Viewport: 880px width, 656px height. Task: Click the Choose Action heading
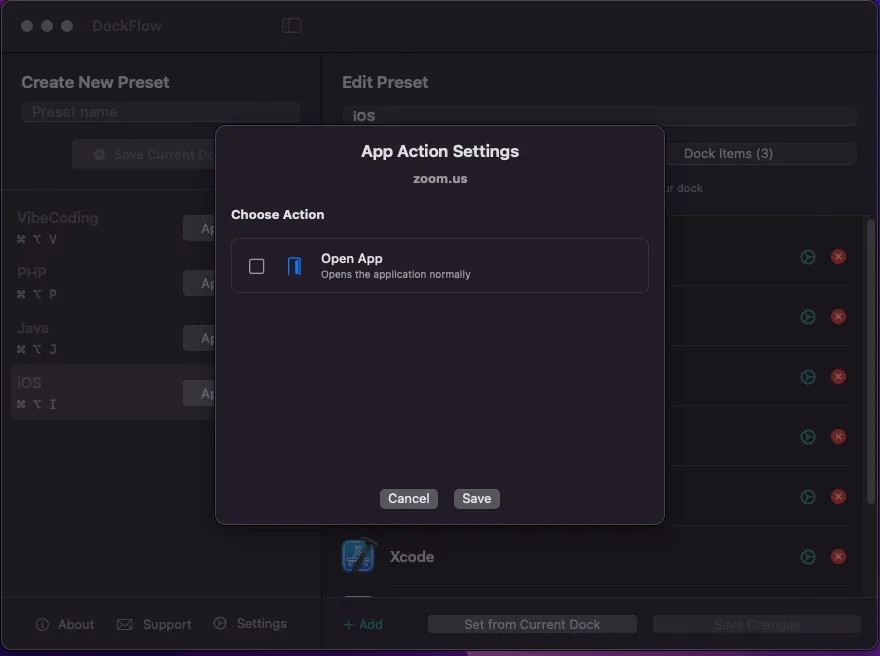277,214
